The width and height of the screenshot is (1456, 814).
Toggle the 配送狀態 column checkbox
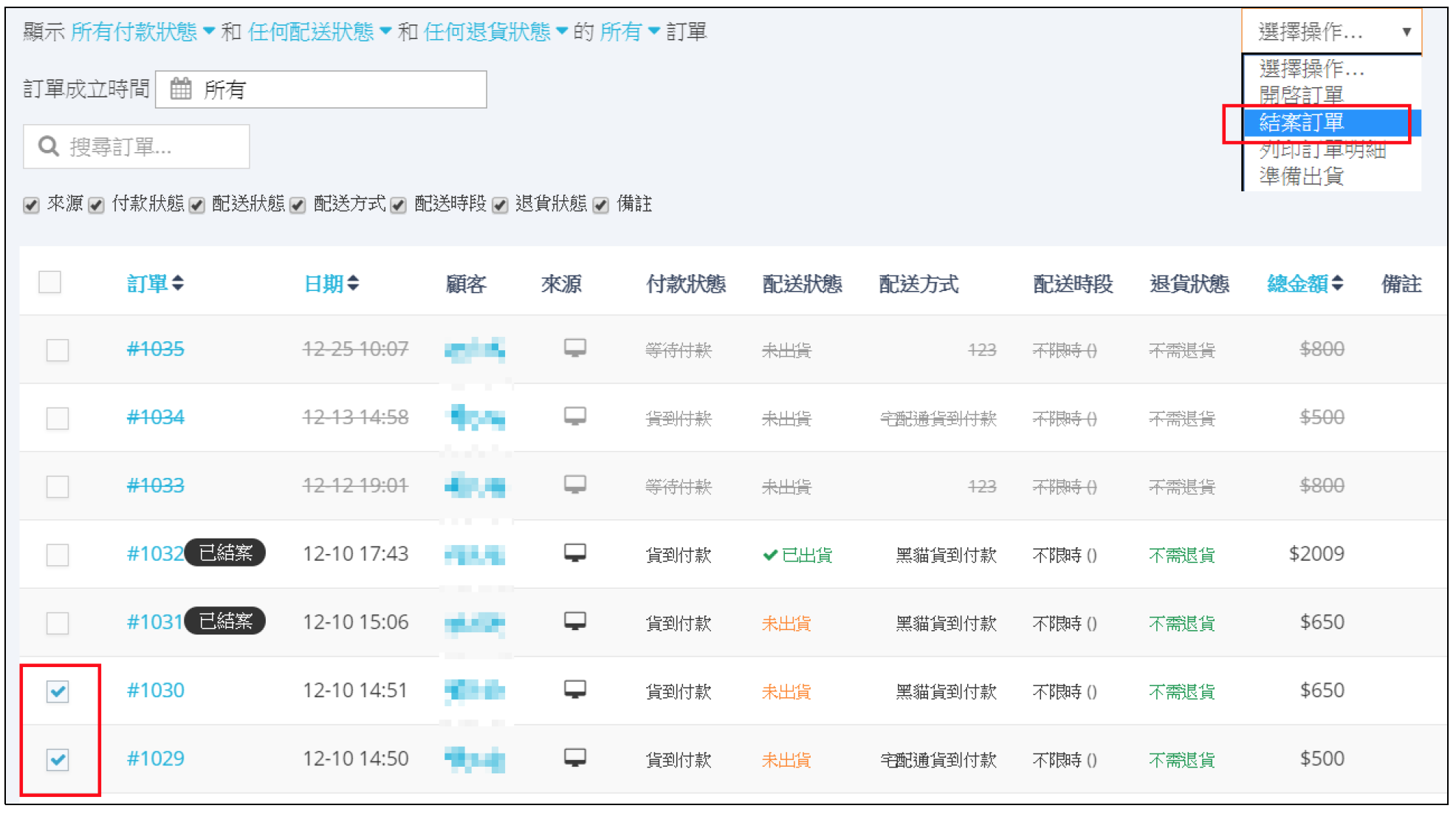(x=196, y=205)
